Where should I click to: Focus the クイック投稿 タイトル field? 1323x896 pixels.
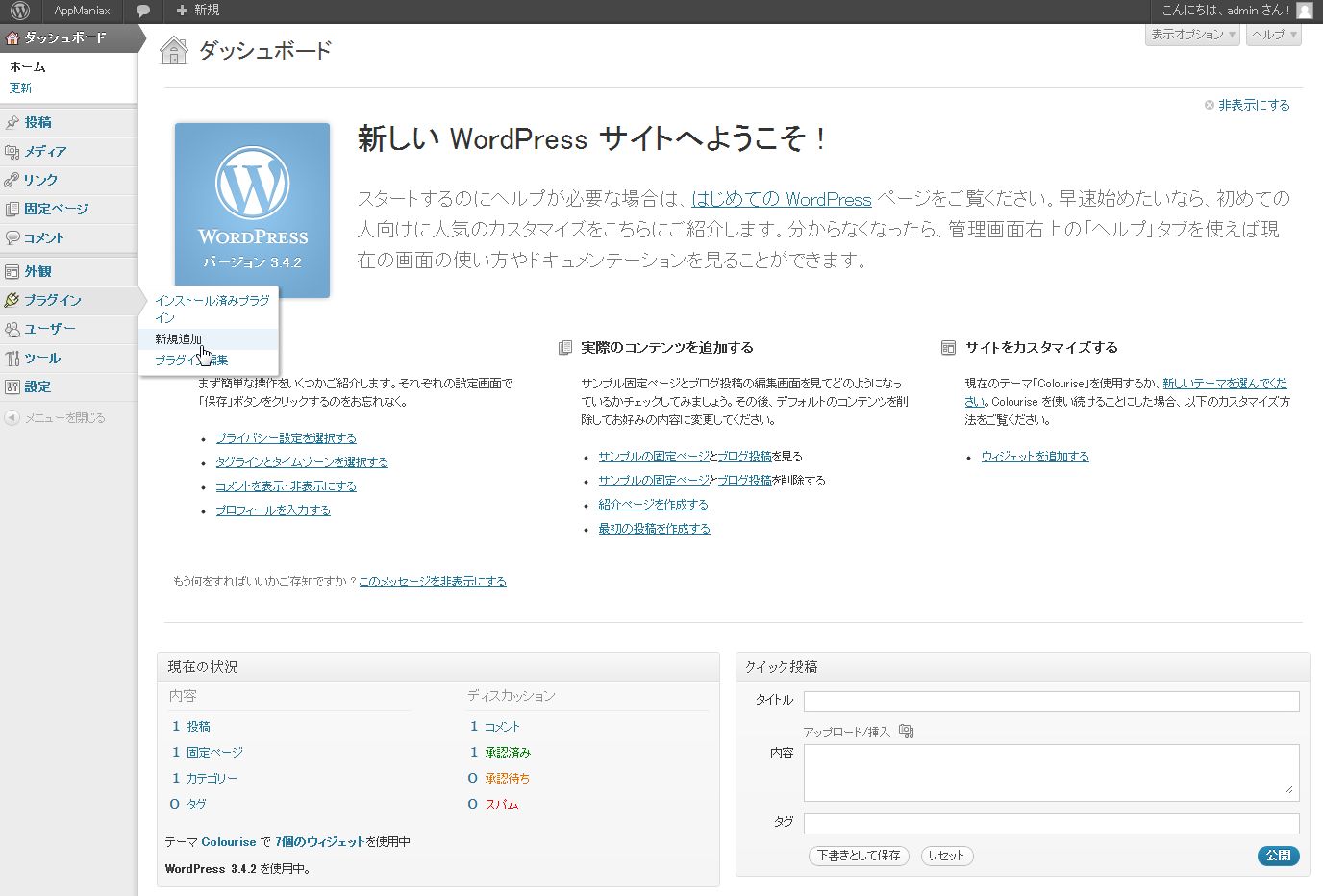[1052, 702]
